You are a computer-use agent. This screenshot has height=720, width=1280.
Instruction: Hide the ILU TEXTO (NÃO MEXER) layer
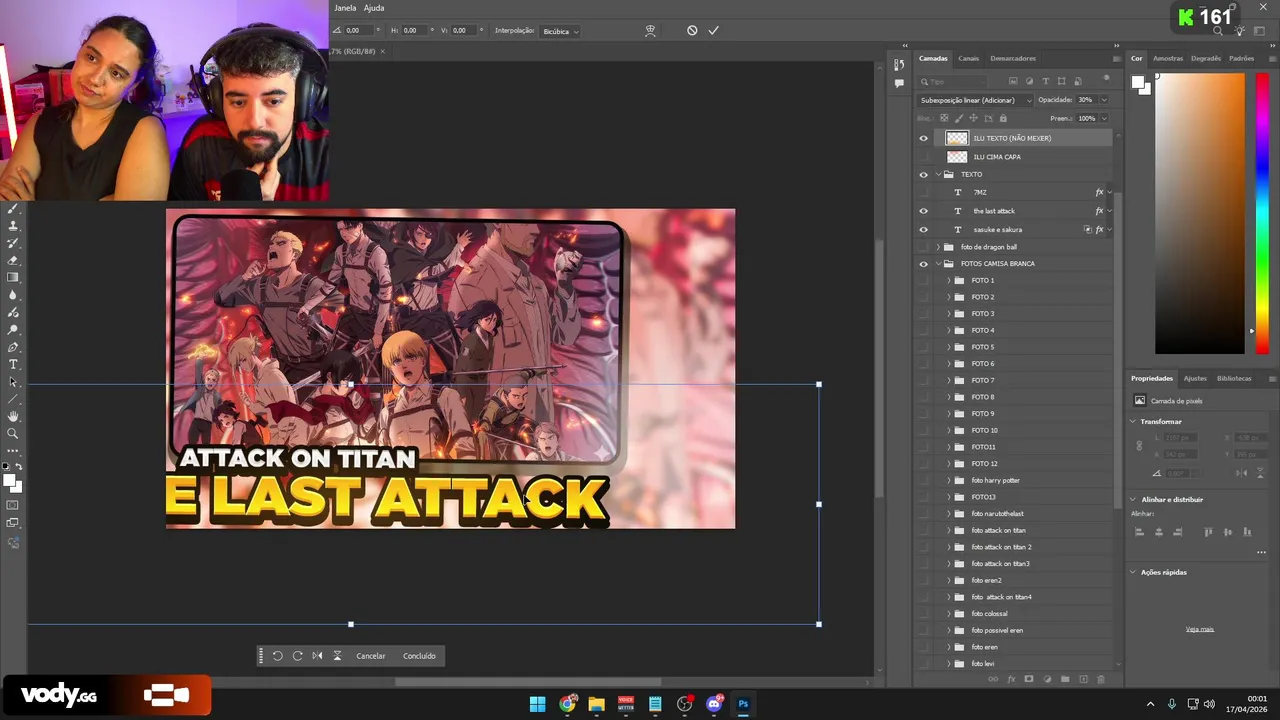tap(923, 138)
